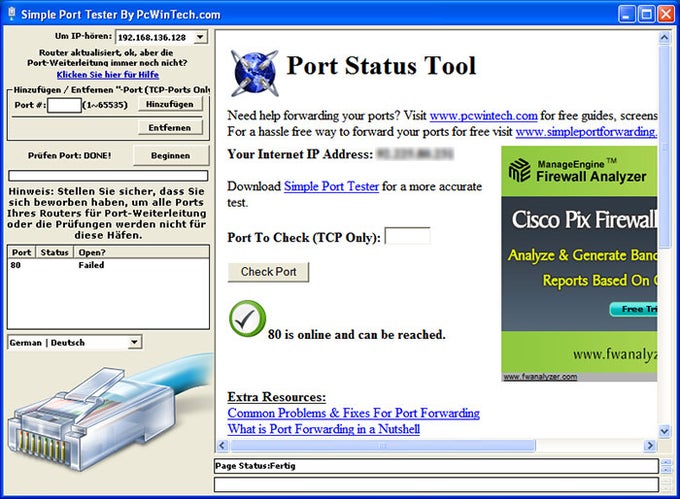Click the Open? column header
680x499 pixels.
pyautogui.click(x=141, y=252)
